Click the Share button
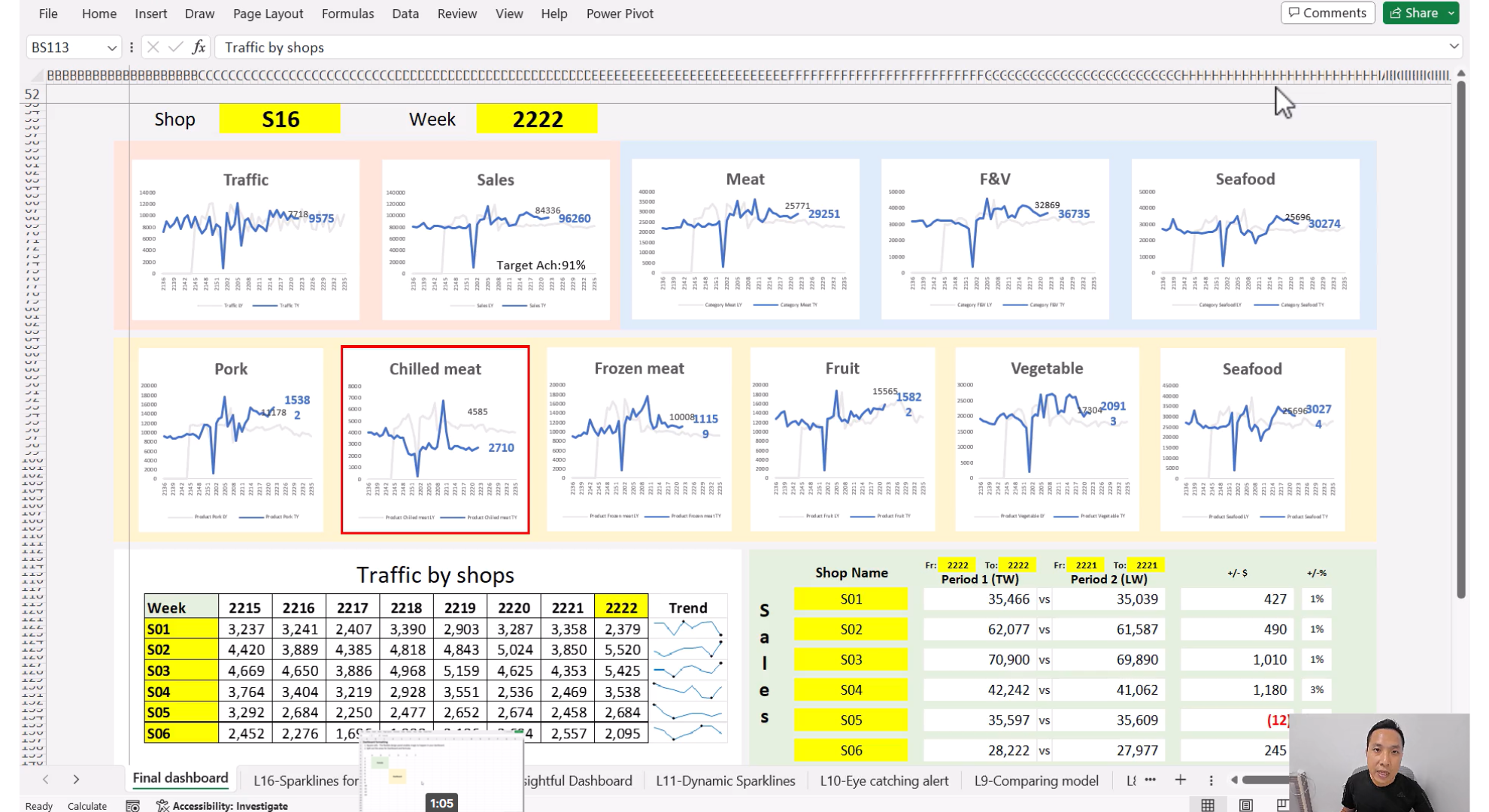Screen dimensions: 1489x812 coord(1414,13)
